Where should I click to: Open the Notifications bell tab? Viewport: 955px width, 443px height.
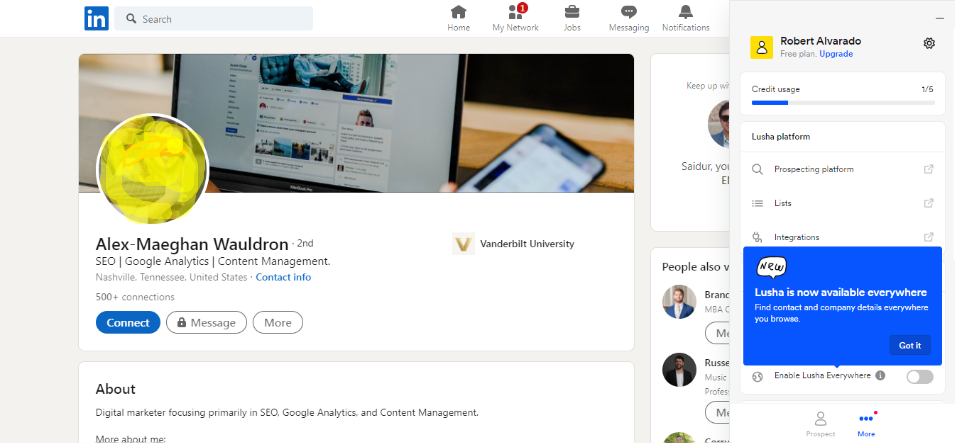pos(686,18)
